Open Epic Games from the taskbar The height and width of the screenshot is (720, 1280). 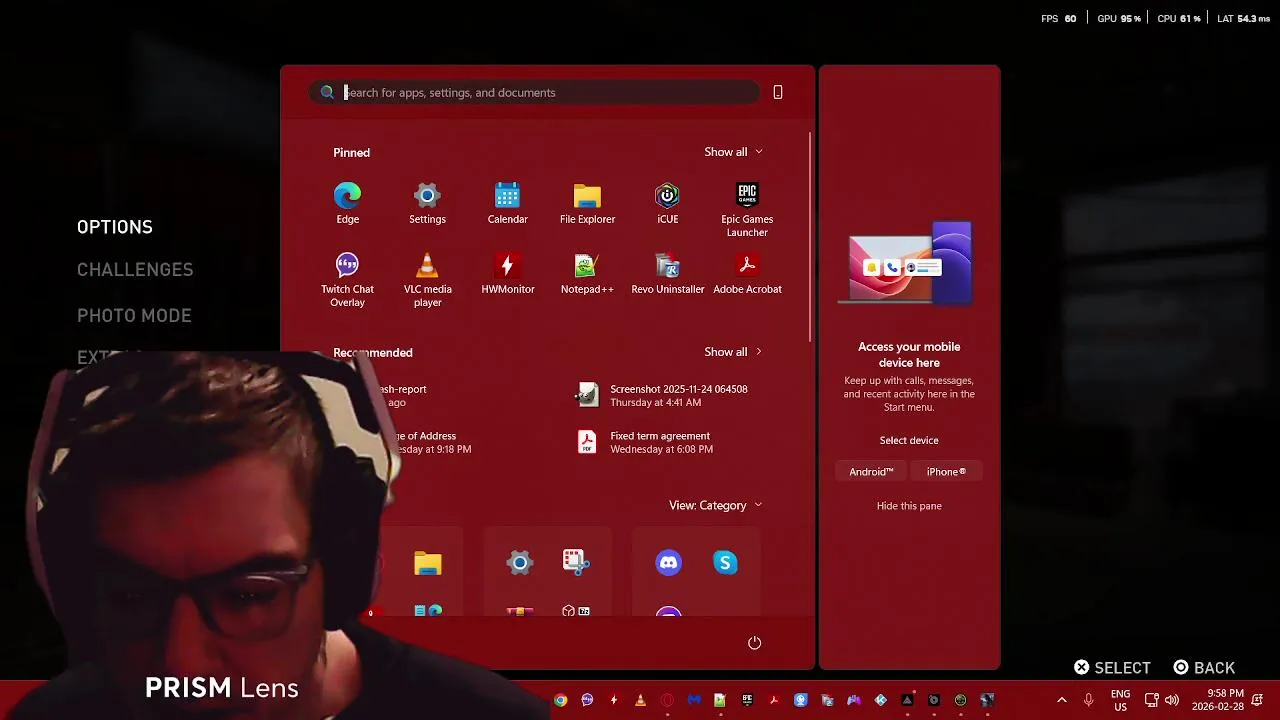(x=747, y=700)
